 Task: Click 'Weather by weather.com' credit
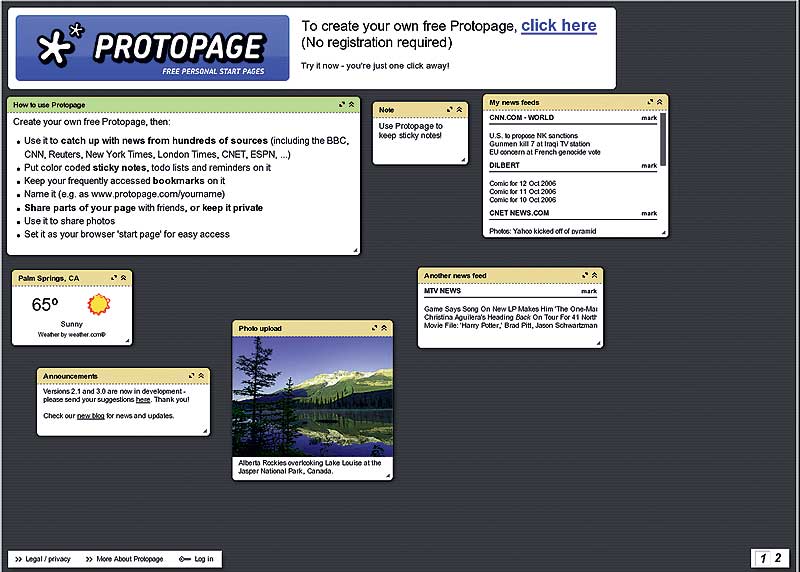(71, 335)
